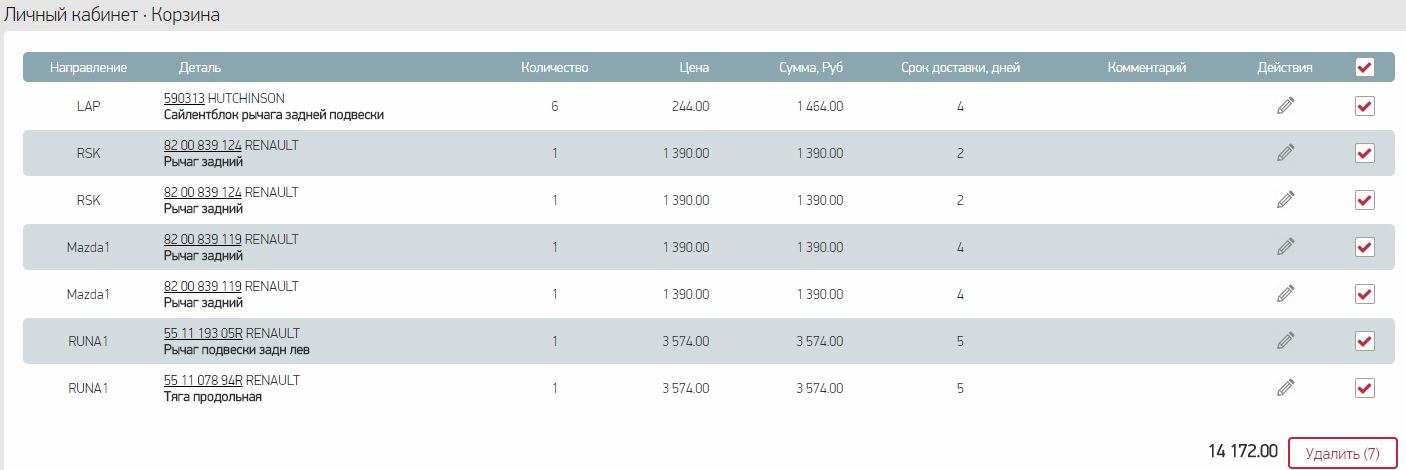Open 82 00 839 124 link in first RSK row
This screenshot has width=1406, height=470.
[x=203, y=145]
